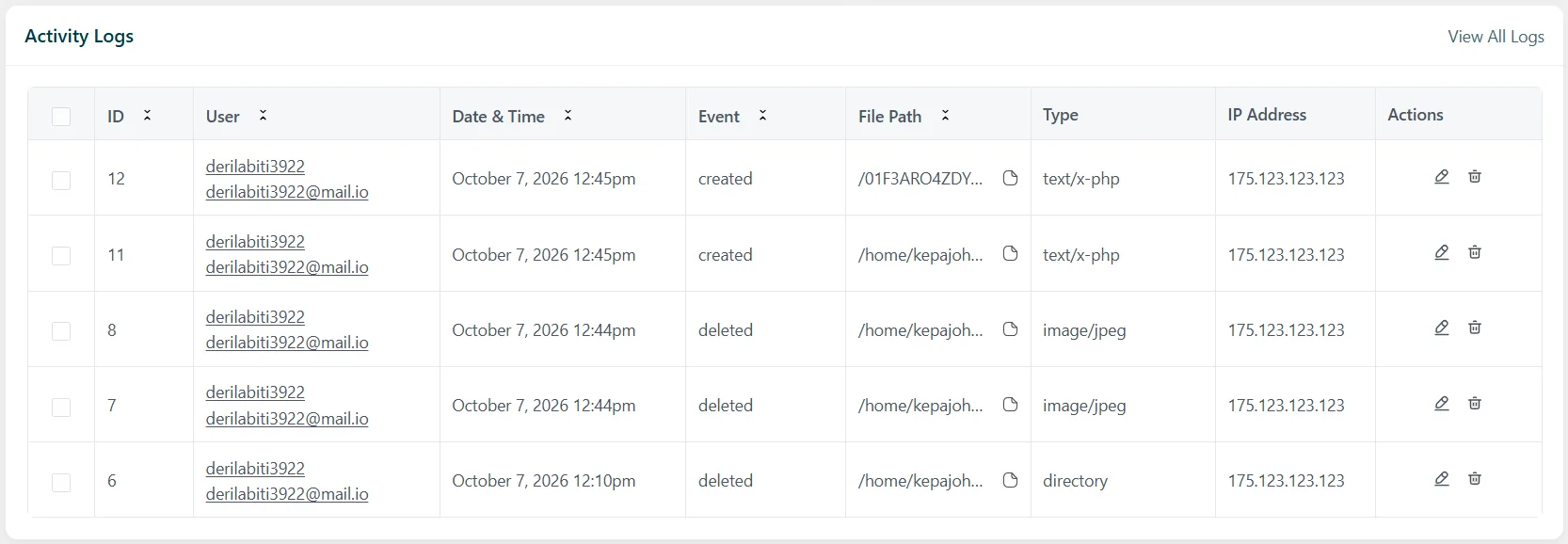Image resolution: width=1568 pixels, height=544 pixels.
Task: Click email derilabiti3922@mail.io in row ID 6
Action: point(287,493)
